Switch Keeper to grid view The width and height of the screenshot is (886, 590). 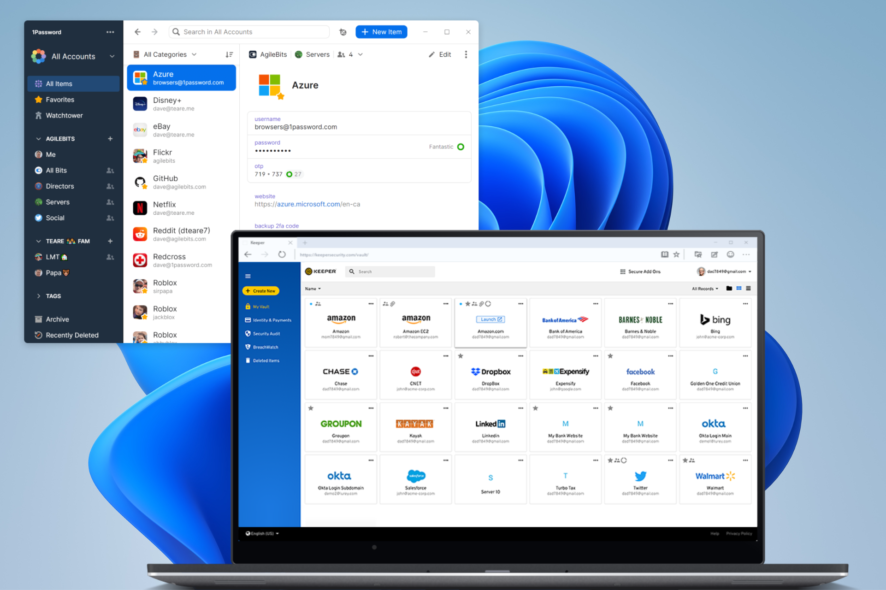(x=739, y=289)
